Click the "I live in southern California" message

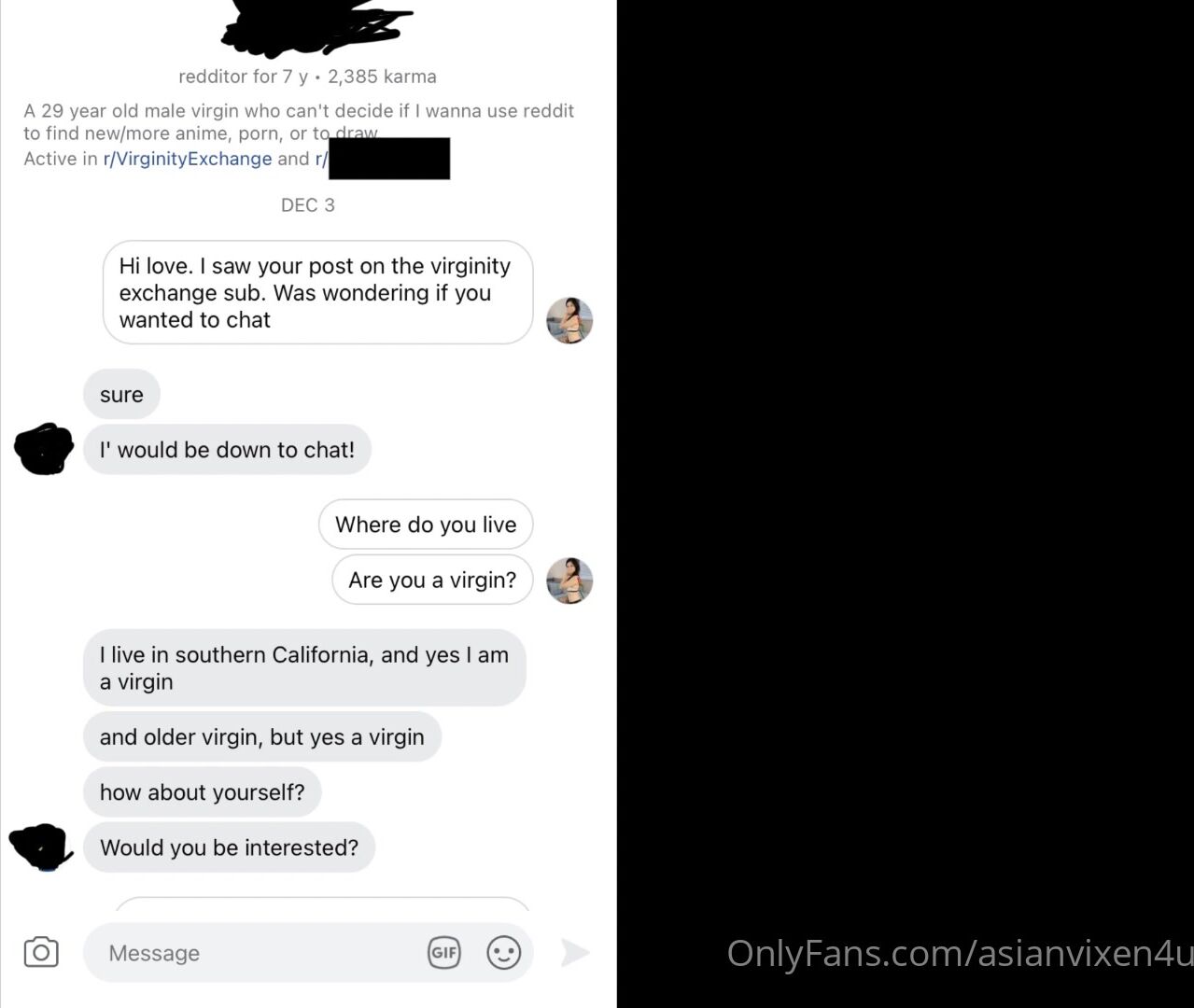click(x=304, y=668)
